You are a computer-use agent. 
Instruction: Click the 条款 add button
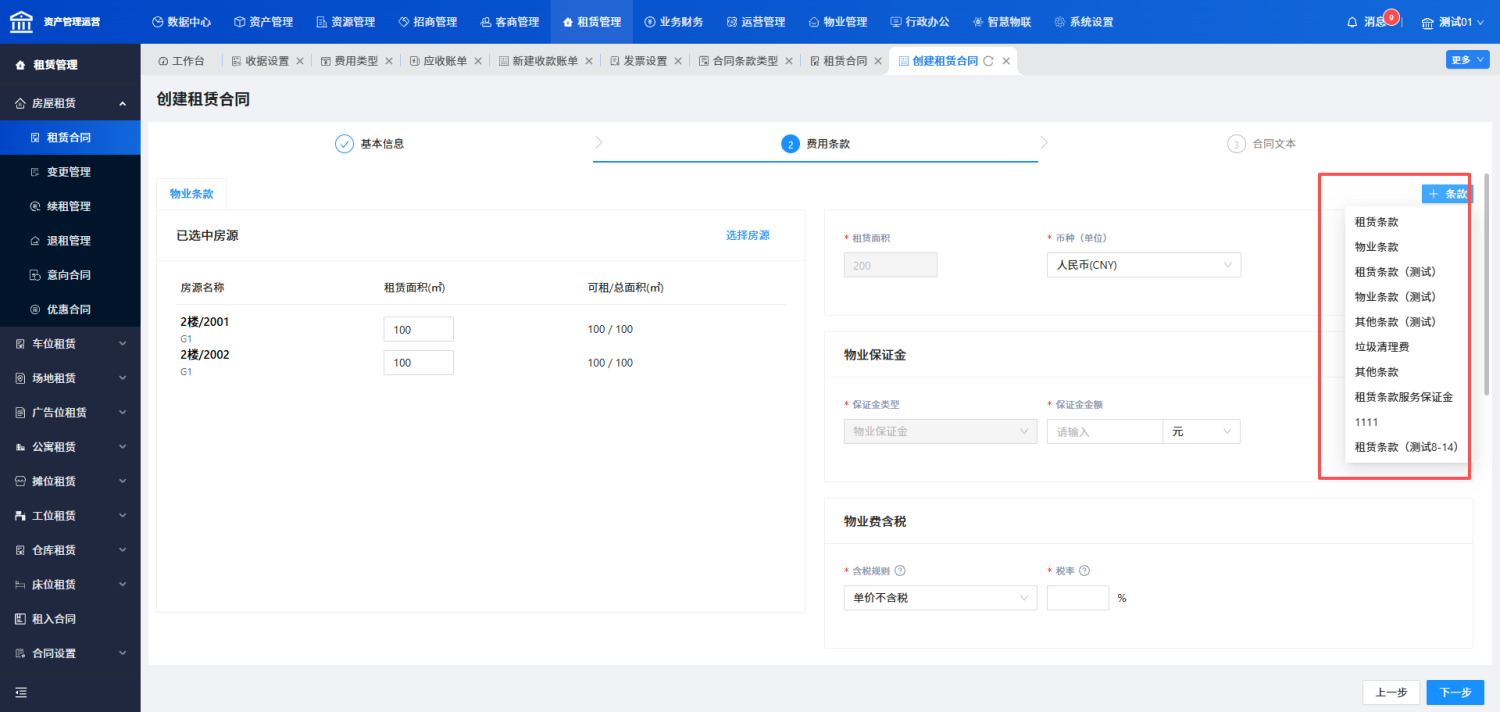1447,194
